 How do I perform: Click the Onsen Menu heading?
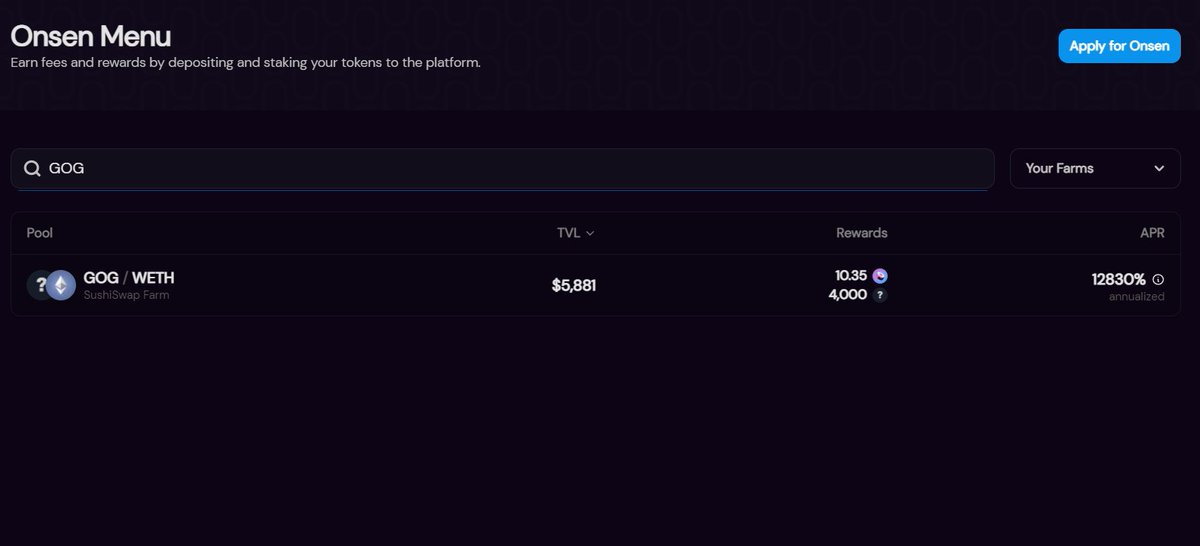[x=91, y=37]
